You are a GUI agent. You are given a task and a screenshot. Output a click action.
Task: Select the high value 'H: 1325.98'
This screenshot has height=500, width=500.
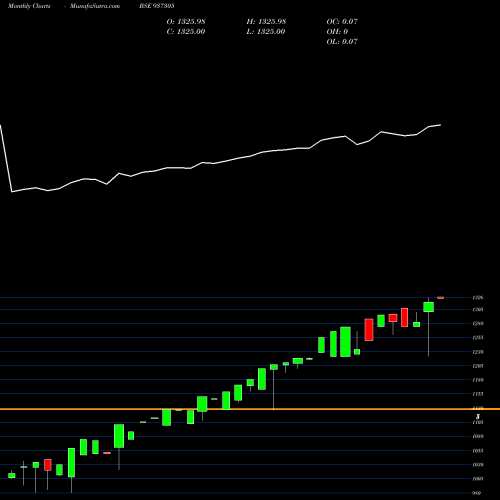pyautogui.click(x=266, y=22)
